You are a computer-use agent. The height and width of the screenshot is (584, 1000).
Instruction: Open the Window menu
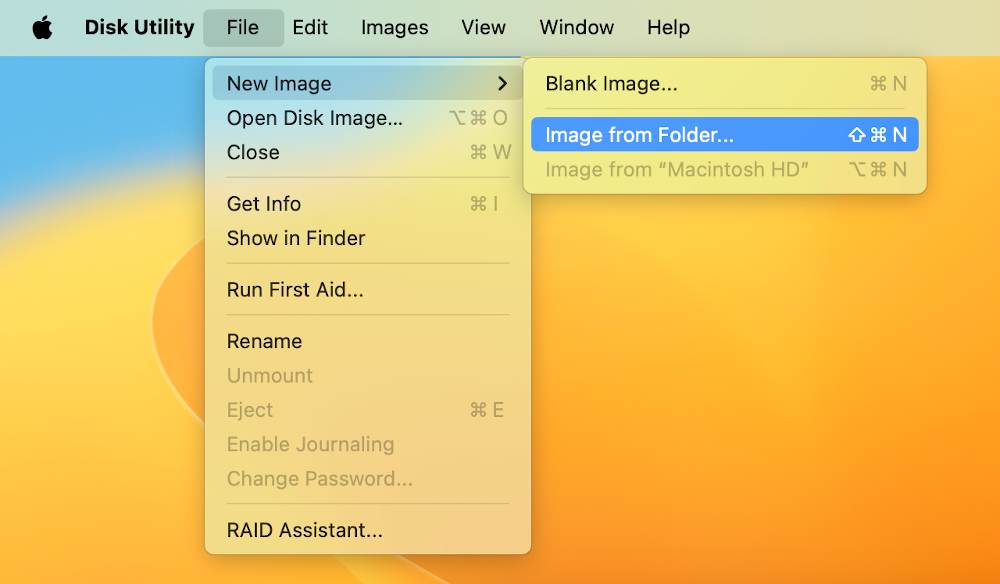576,27
